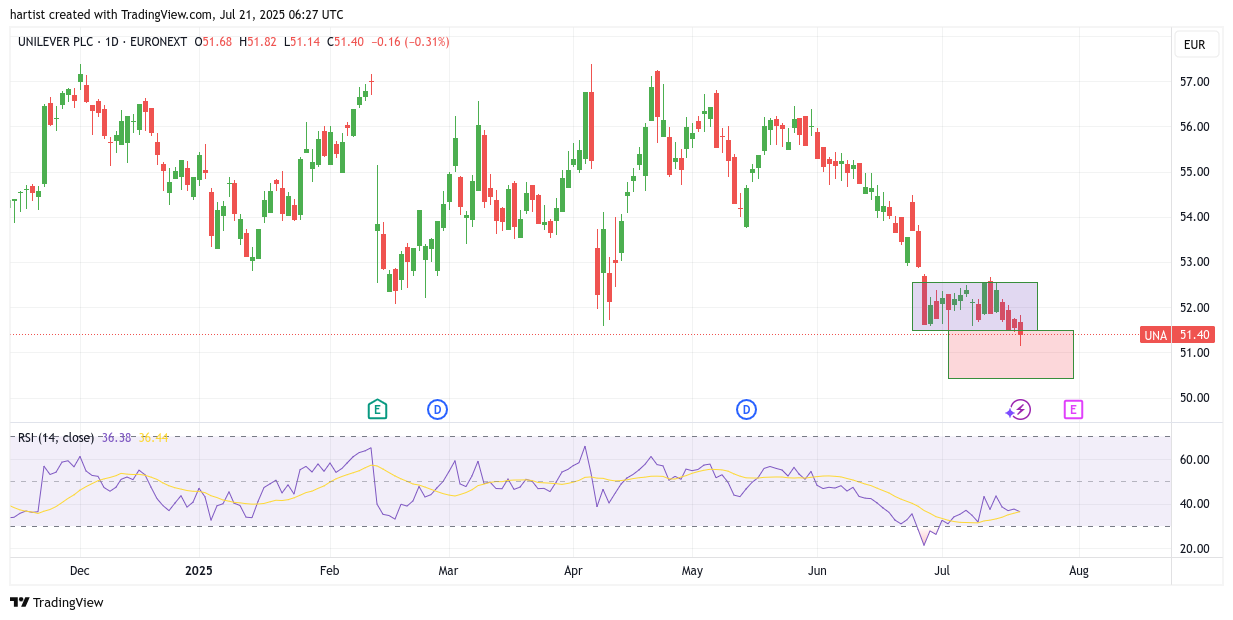Click the 56.00 price axis label
This screenshot has width=1233, height=620.
point(1194,127)
